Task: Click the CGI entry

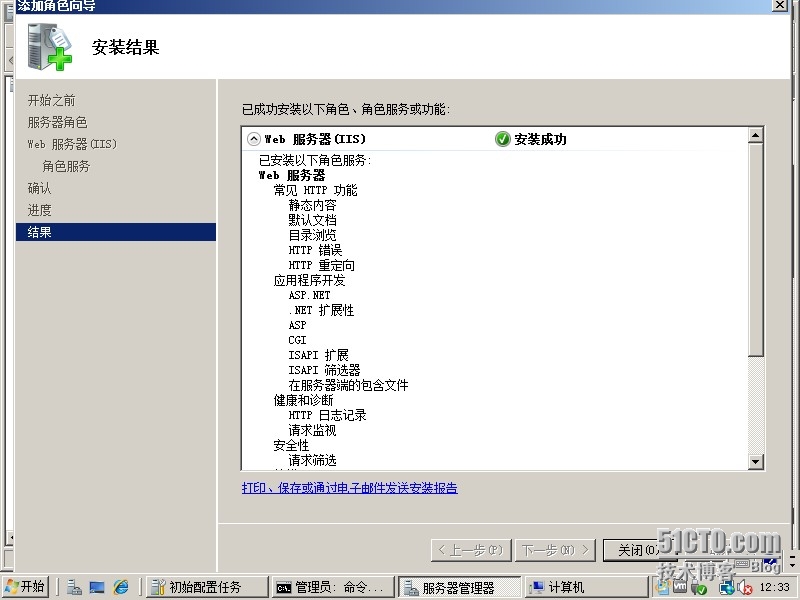Action: coord(297,340)
